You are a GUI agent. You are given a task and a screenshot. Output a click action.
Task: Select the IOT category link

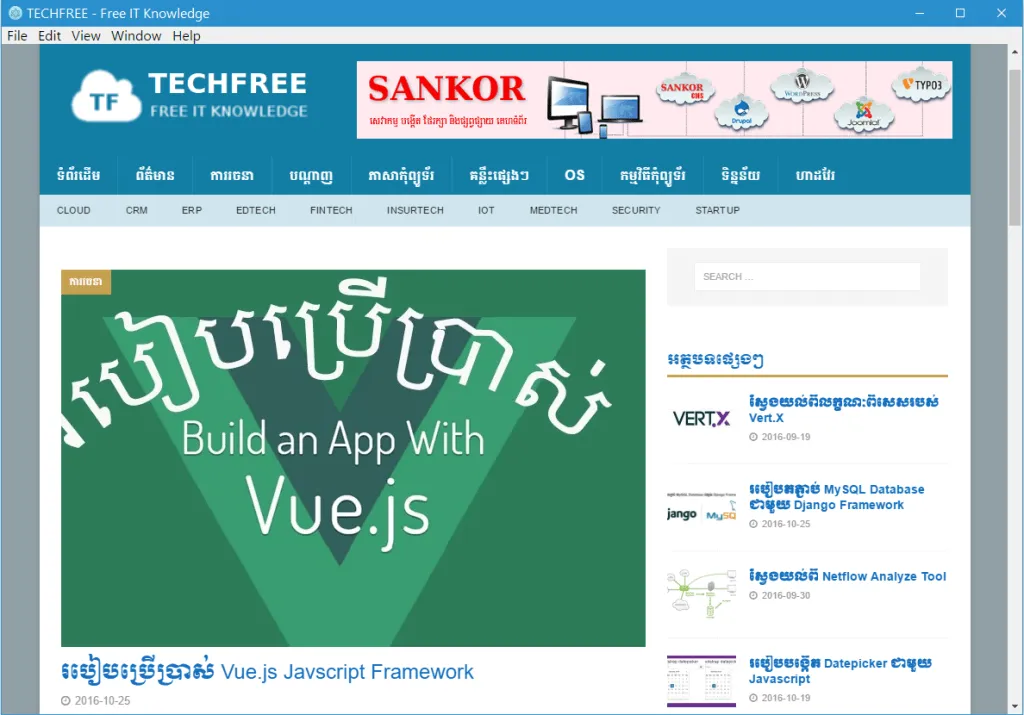coord(486,210)
